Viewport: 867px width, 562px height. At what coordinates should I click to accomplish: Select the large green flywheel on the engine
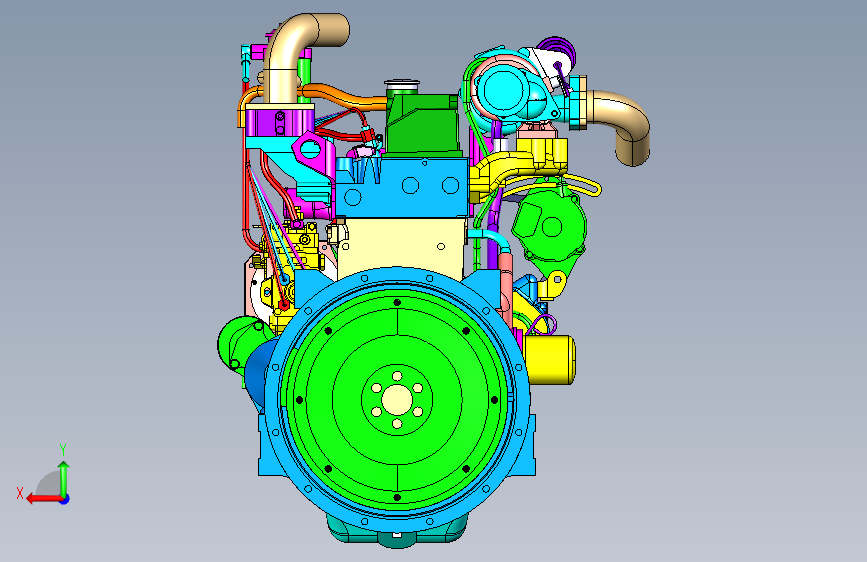tap(397, 399)
